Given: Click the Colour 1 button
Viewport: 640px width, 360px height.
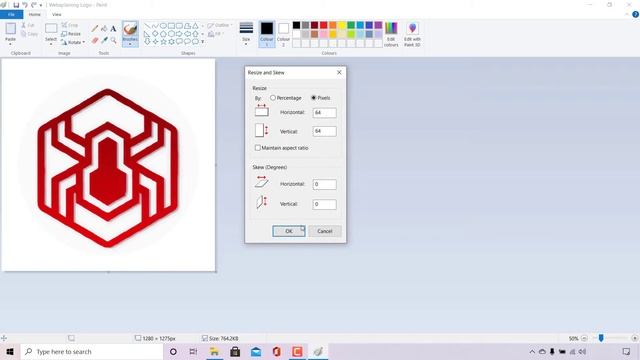Looking at the screenshot, I should [267, 34].
